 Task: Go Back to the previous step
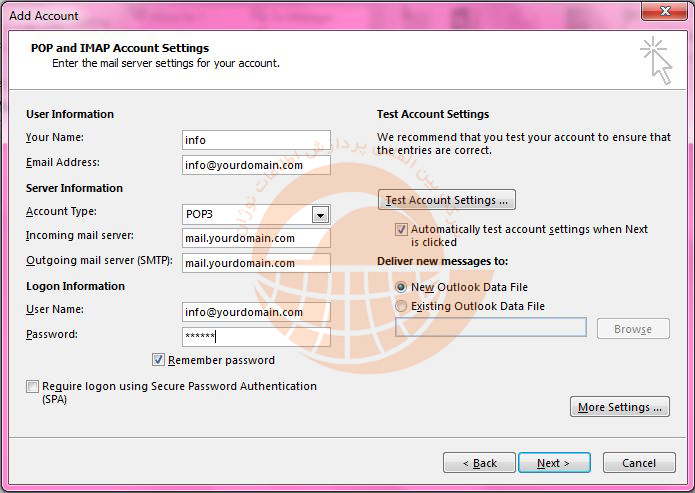[479, 463]
